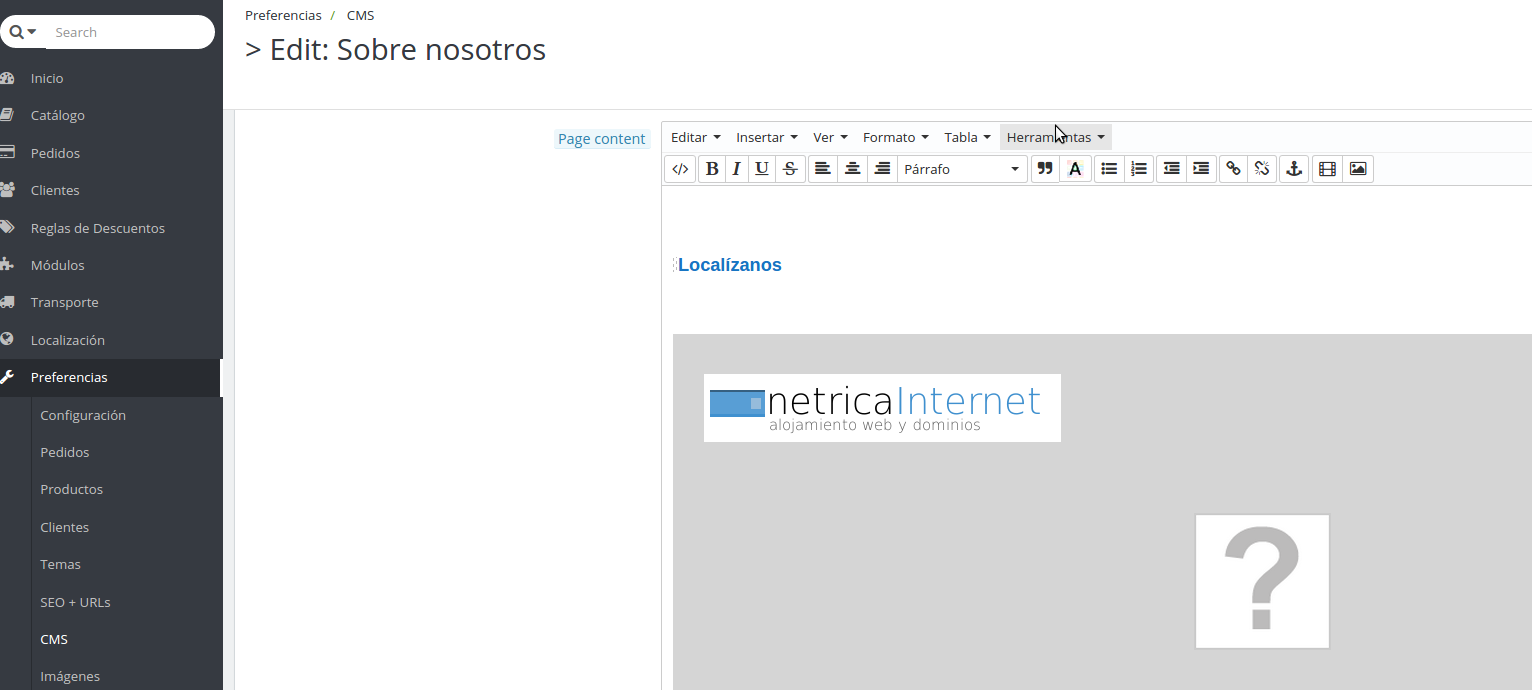
Task: Center align the text
Action: [852, 169]
